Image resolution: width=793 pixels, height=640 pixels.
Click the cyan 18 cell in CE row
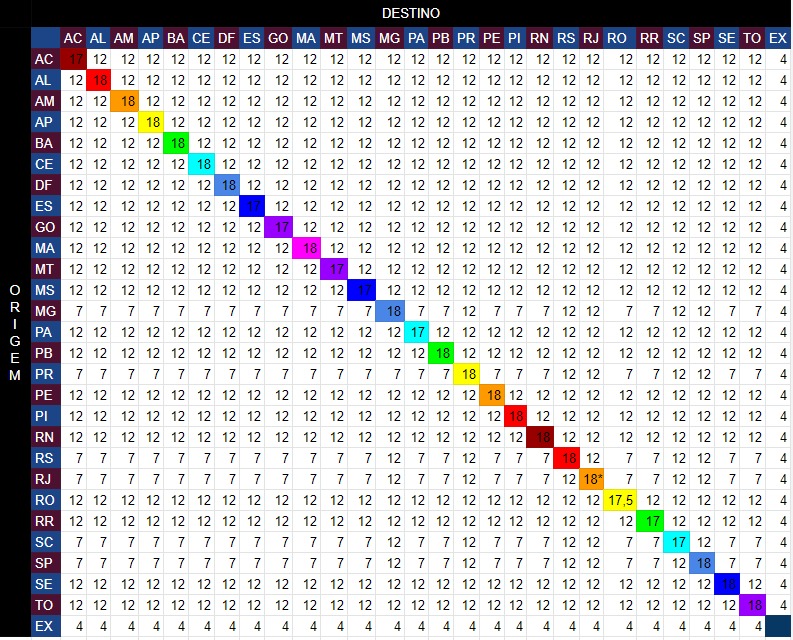(201, 164)
